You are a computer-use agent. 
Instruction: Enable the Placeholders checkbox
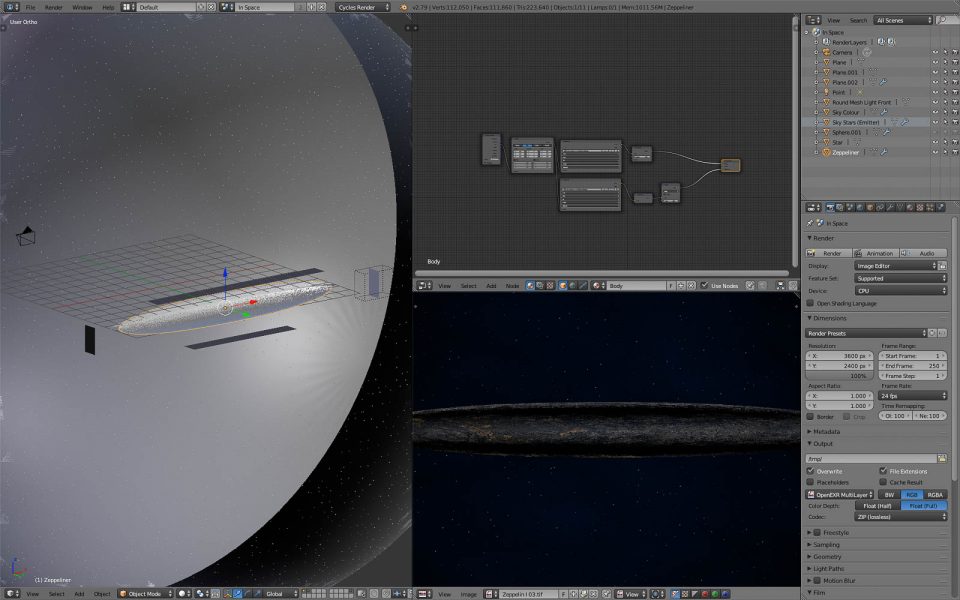pyautogui.click(x=811, y=482)
